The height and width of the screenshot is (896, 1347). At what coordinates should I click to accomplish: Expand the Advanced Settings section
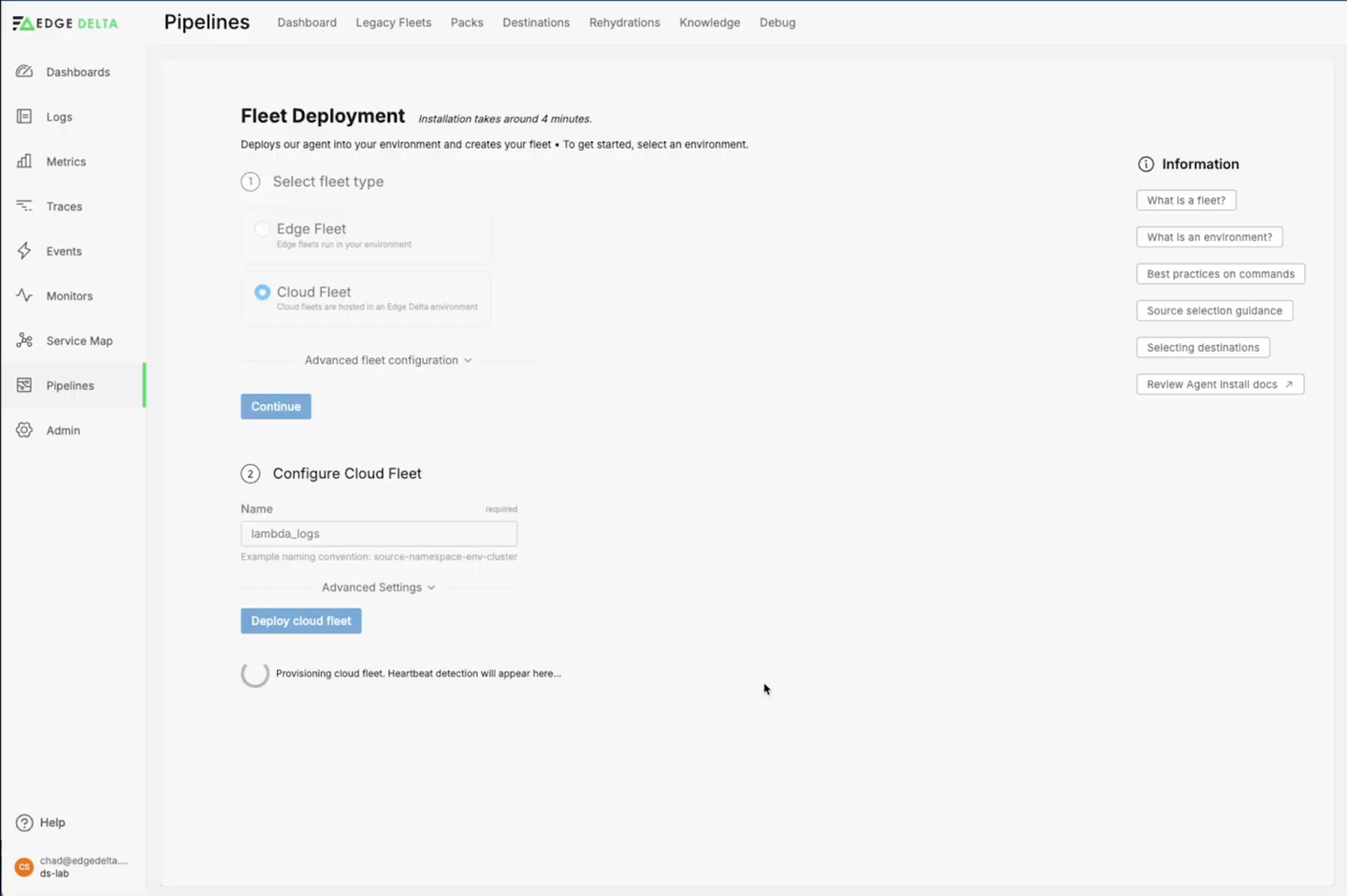[378, 587]
